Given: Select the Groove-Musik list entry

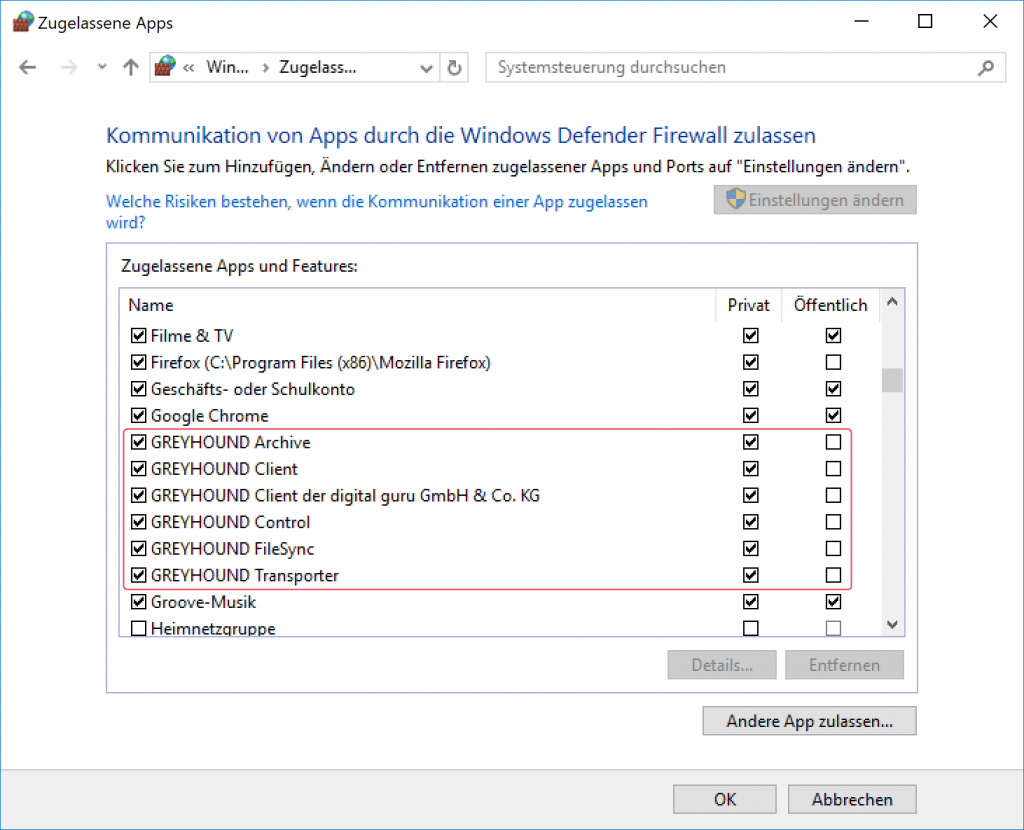Looking at the screenshot, I should point(203,602).
